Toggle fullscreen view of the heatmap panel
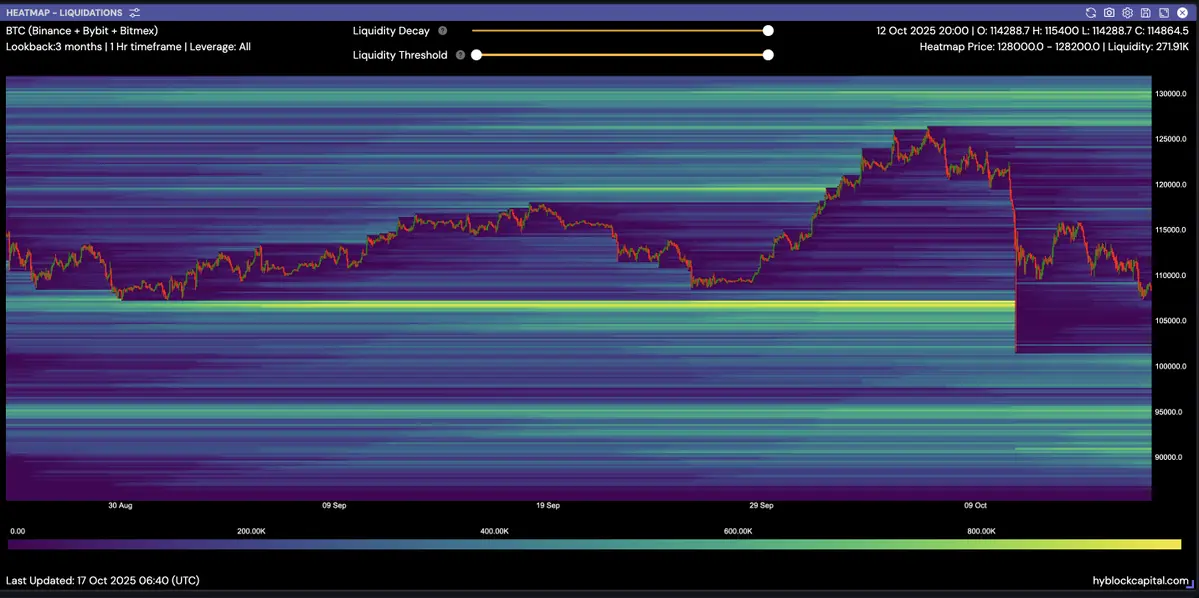The image size is (1199, 598). (x=1164, y=13)
